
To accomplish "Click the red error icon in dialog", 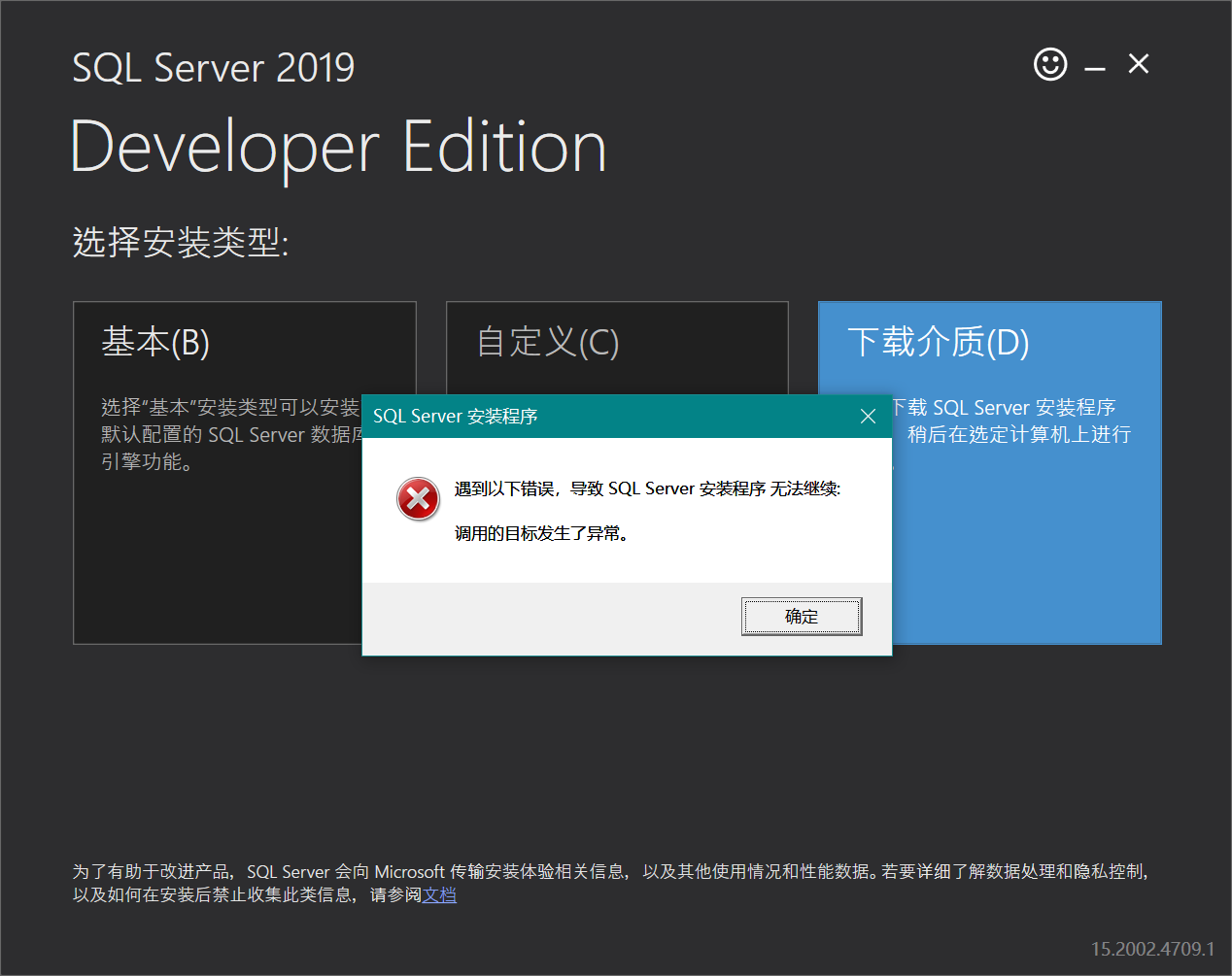I will 419,499.
